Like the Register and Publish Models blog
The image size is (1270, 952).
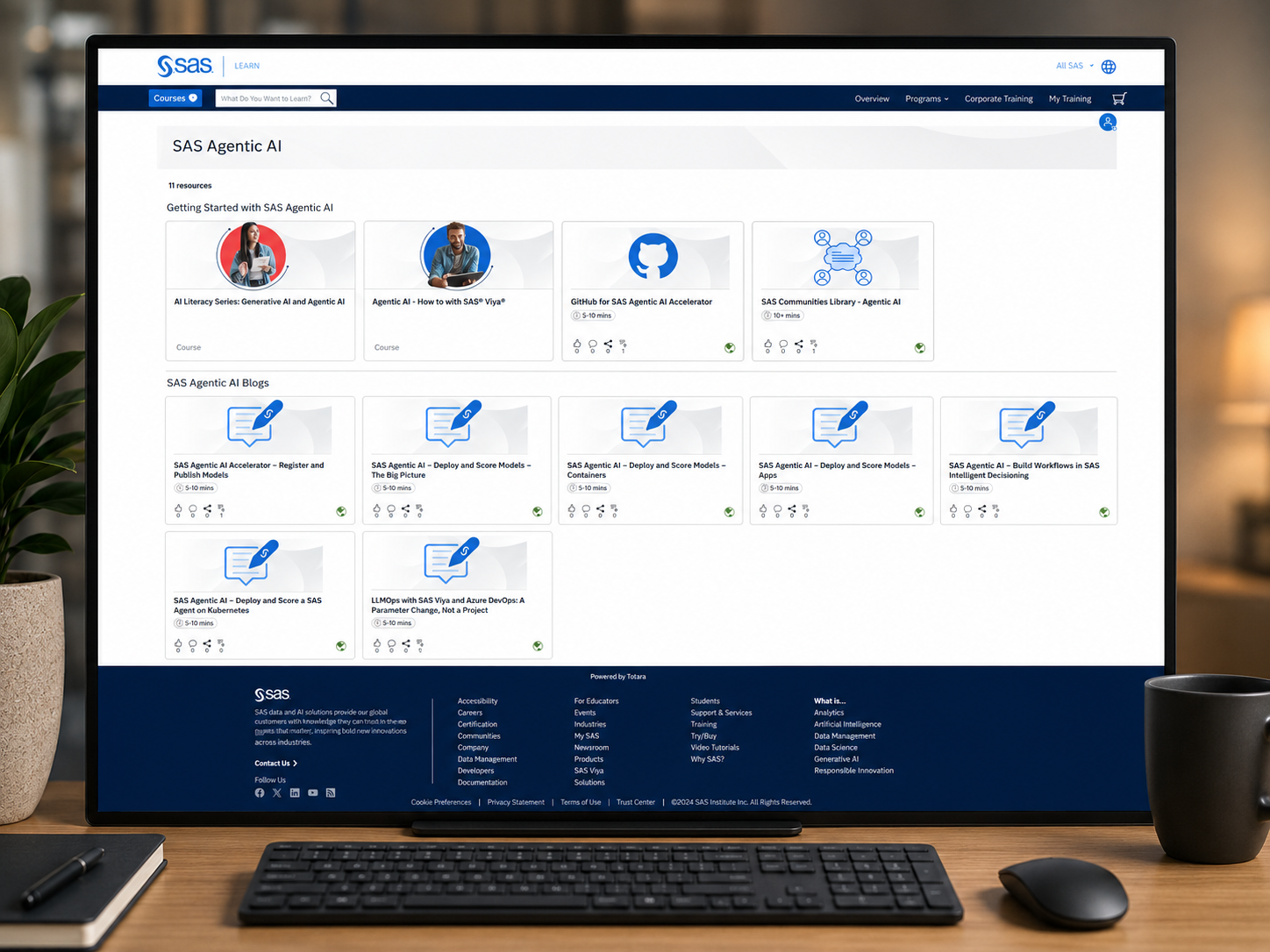179,508
